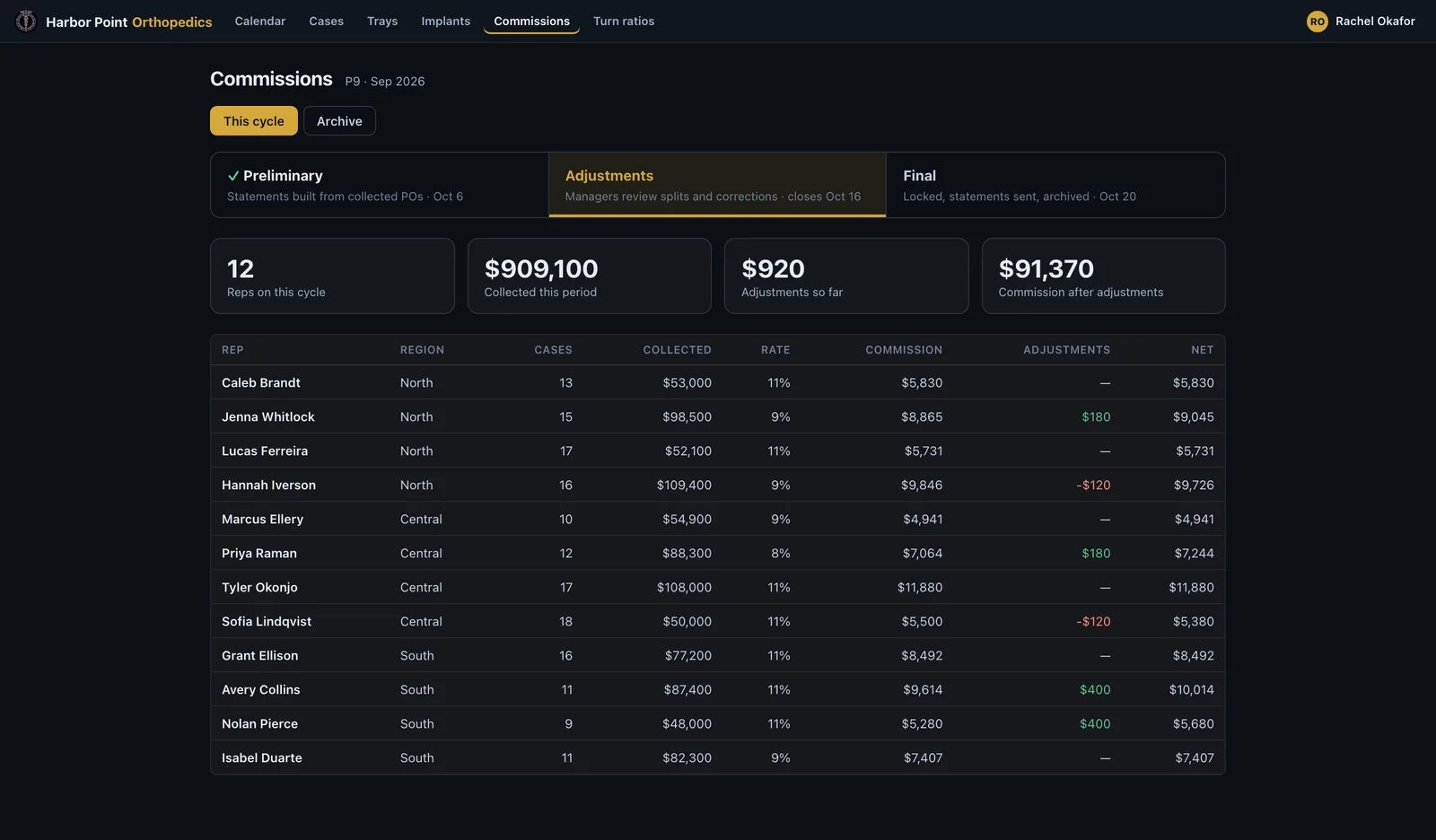Open Rachel Okafor's RO avatar
Viewport: 1436px width, 840px height.
[x=1317, y=22]
